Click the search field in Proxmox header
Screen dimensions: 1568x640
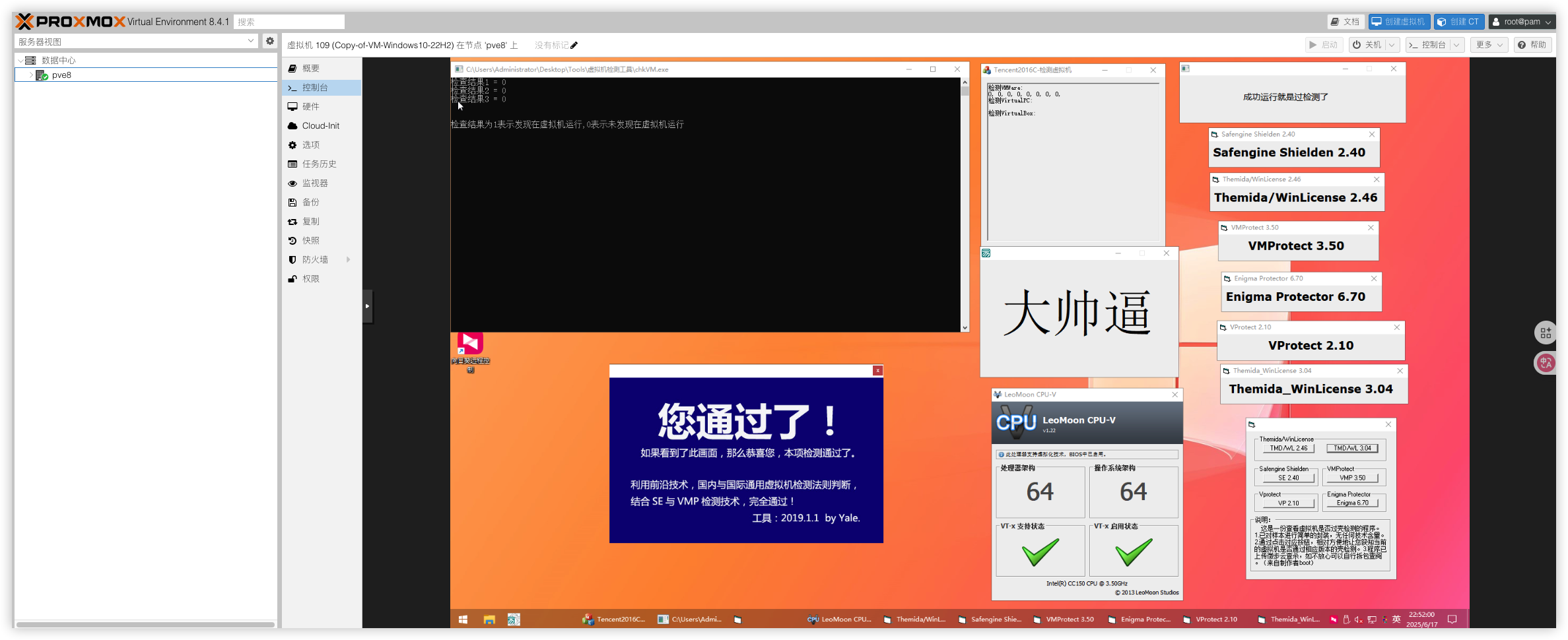coord(289,22)
